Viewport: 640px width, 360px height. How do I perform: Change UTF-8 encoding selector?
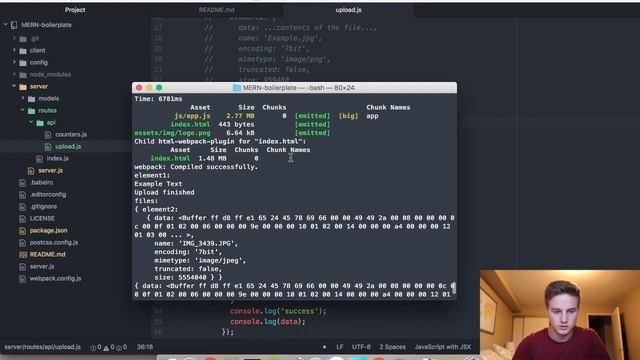click(361, 347)
